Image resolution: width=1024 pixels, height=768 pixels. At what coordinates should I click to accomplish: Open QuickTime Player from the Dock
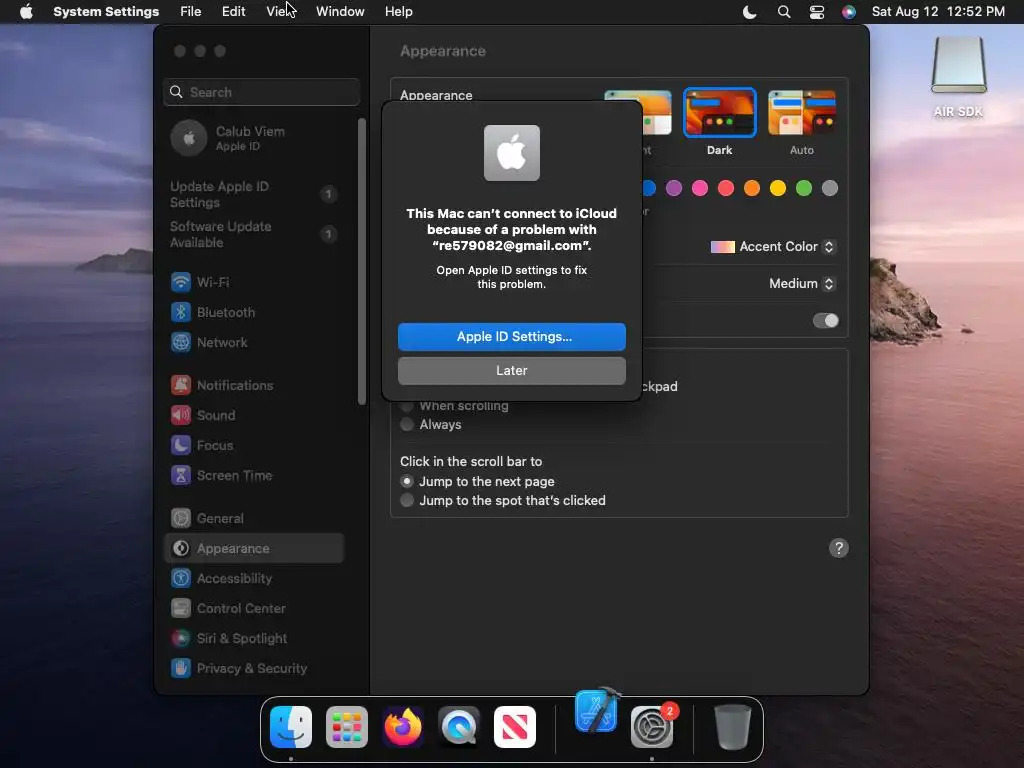coord(458,727)
